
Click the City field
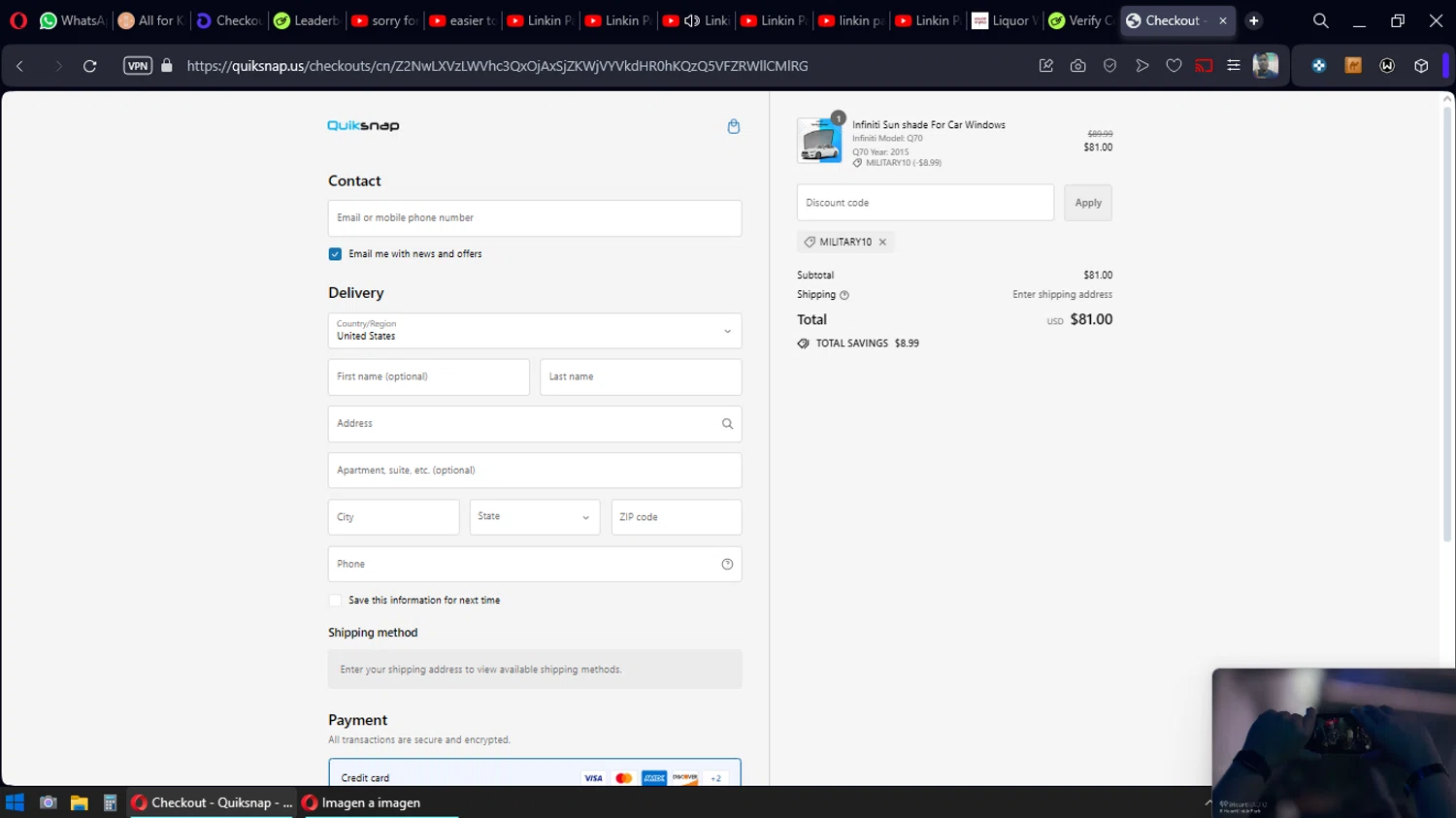click(393, 517)
